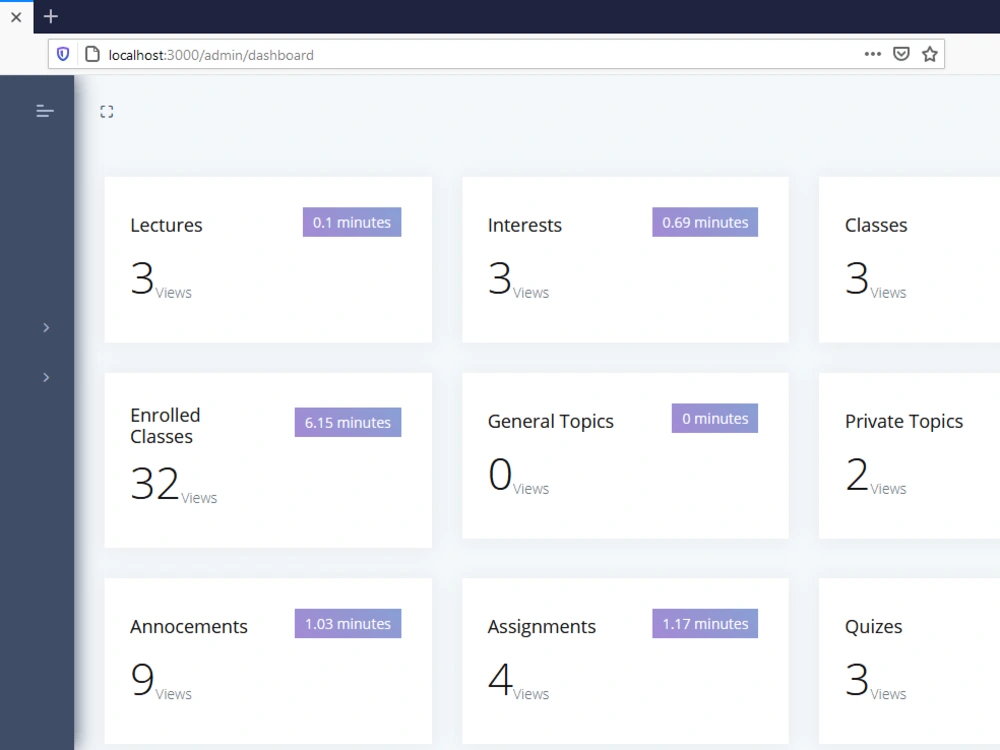Screen dimensions: 1000x750
Task: Click the page info icon in the address bar
Action: (90, 53)
